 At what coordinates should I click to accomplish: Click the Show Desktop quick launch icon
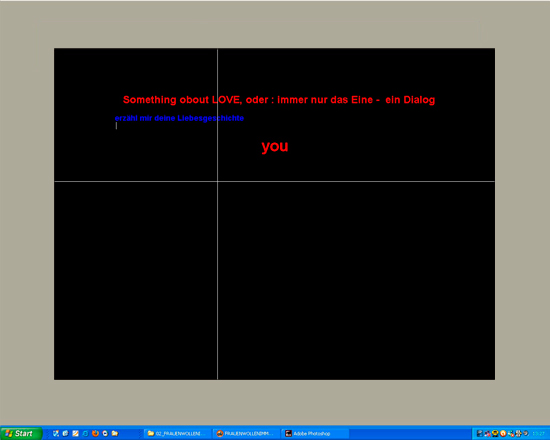click(x=56, y=433)
